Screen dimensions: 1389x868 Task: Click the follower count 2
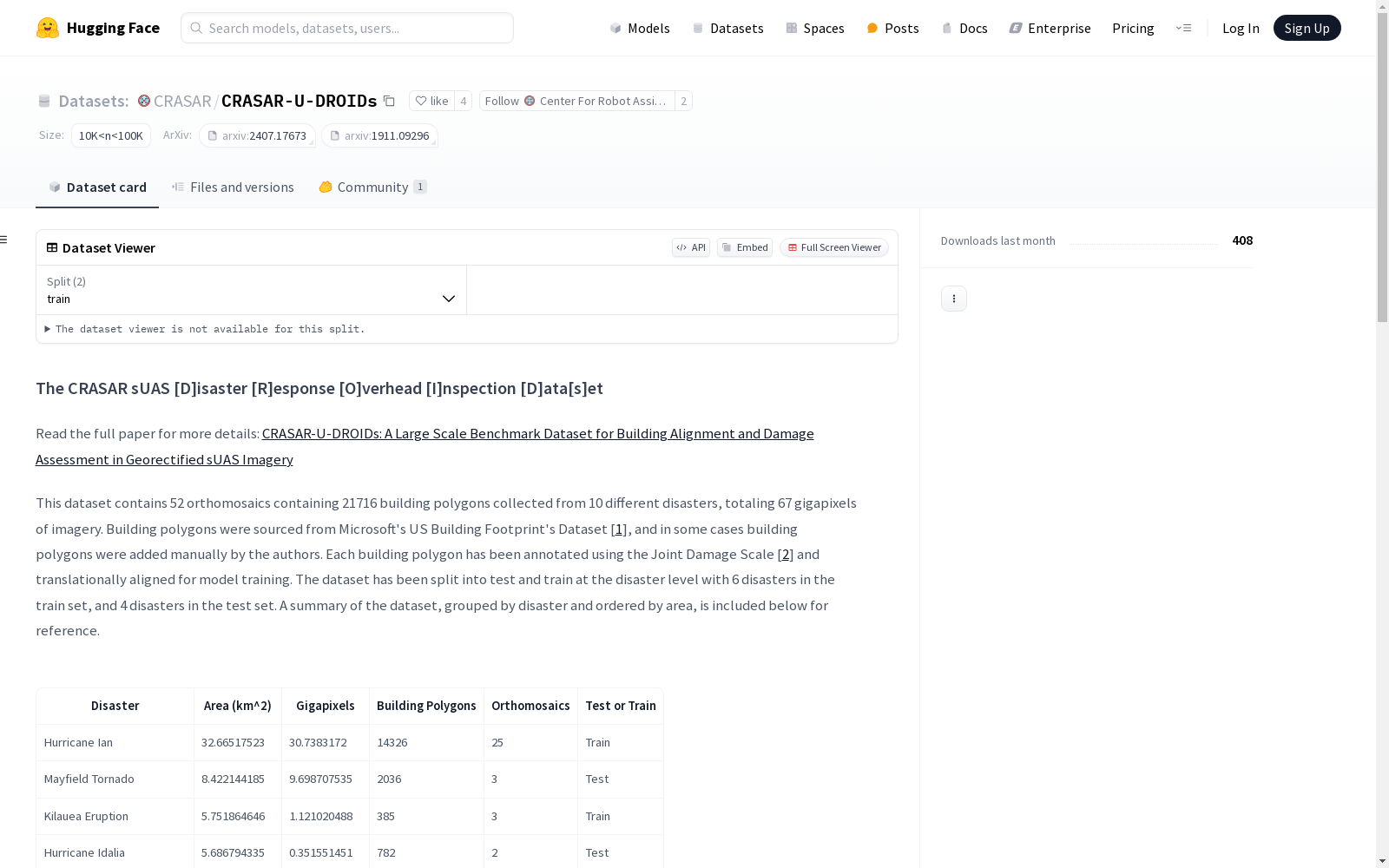(684, 101)
